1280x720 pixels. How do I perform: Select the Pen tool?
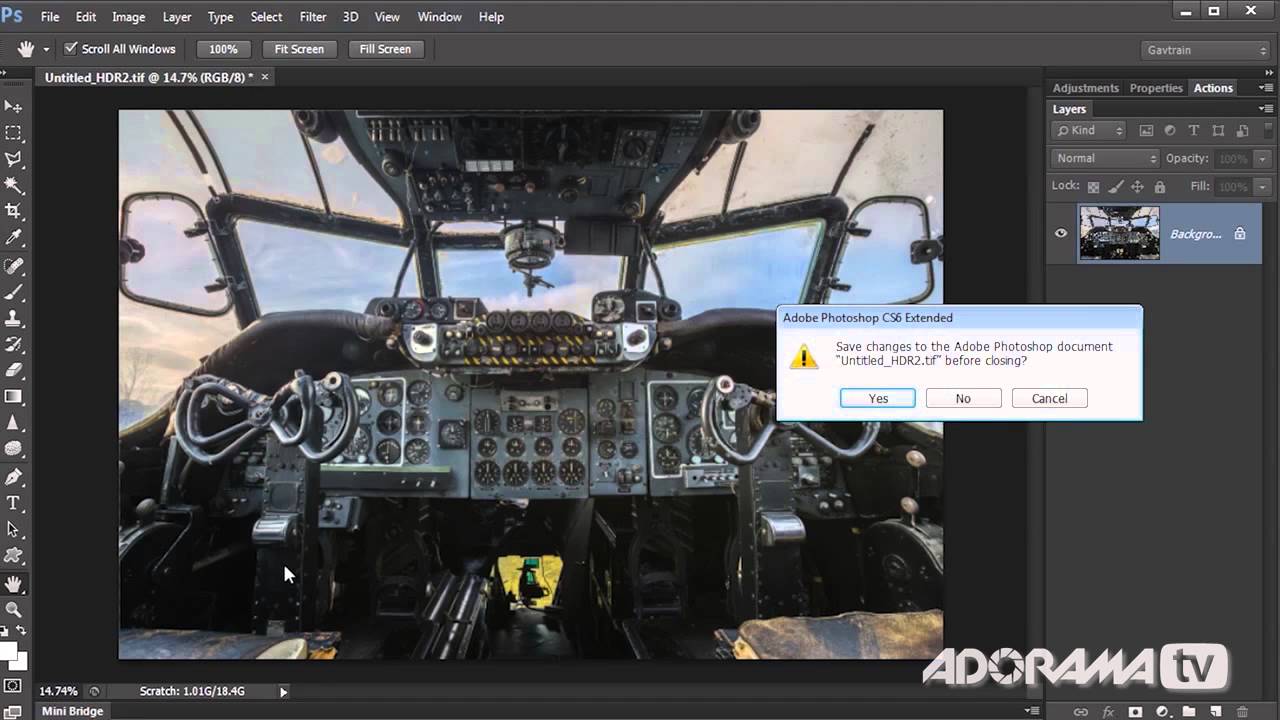click(x=14, y=477)
